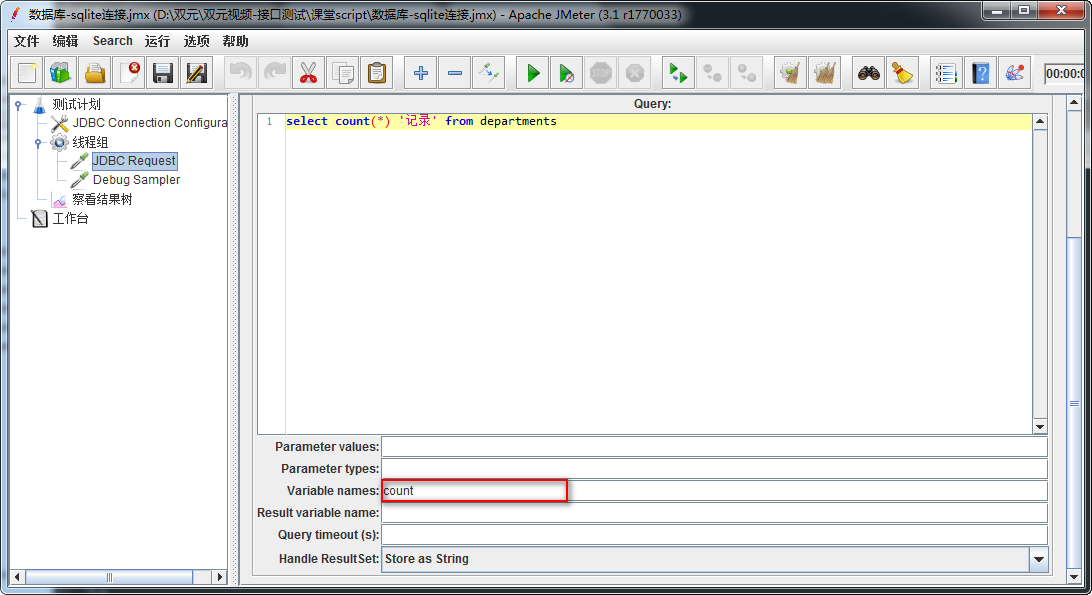The height and width of the screenshot is (595, 1092).
Task: Open the Search menu
Action: click(x=112, y=41)
